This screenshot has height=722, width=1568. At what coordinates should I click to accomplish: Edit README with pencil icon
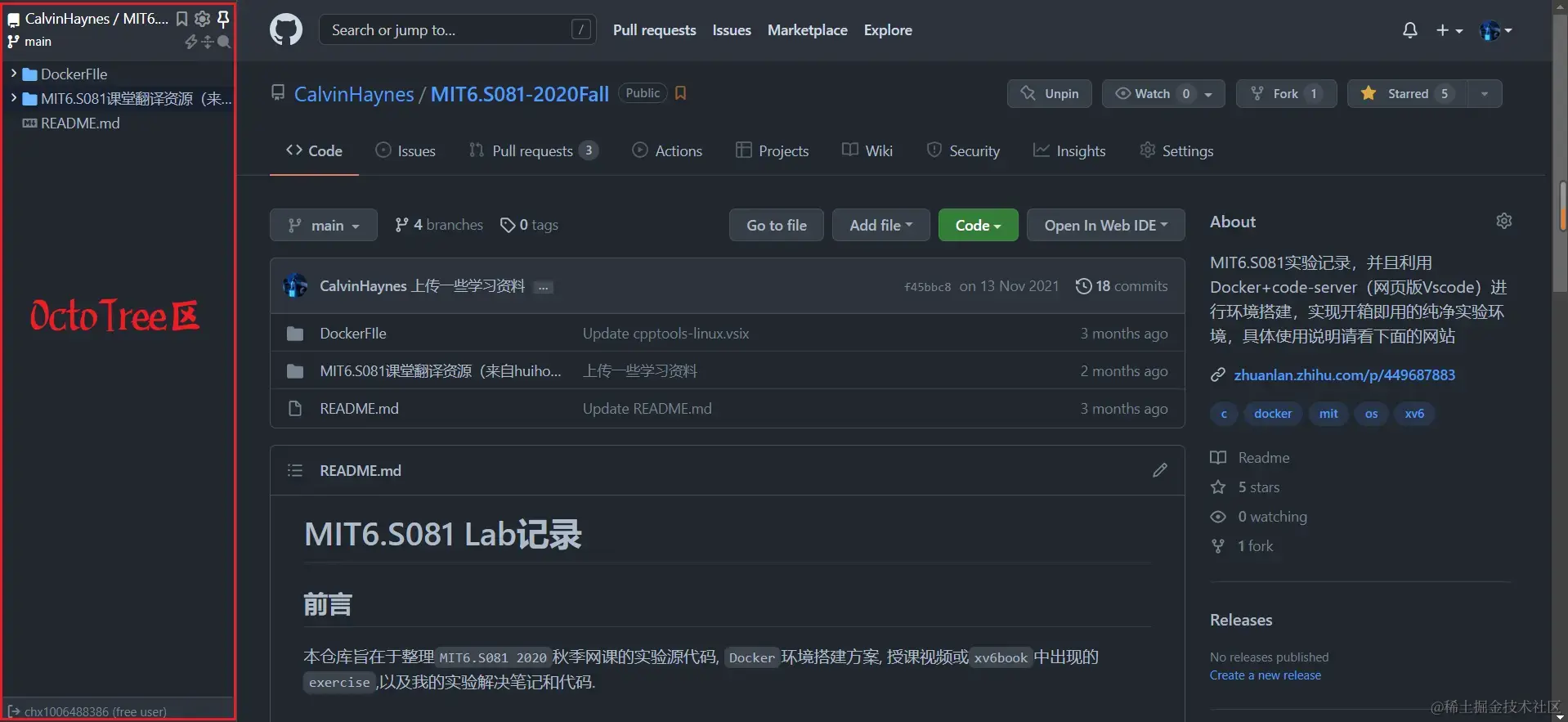pos(1160,470)
